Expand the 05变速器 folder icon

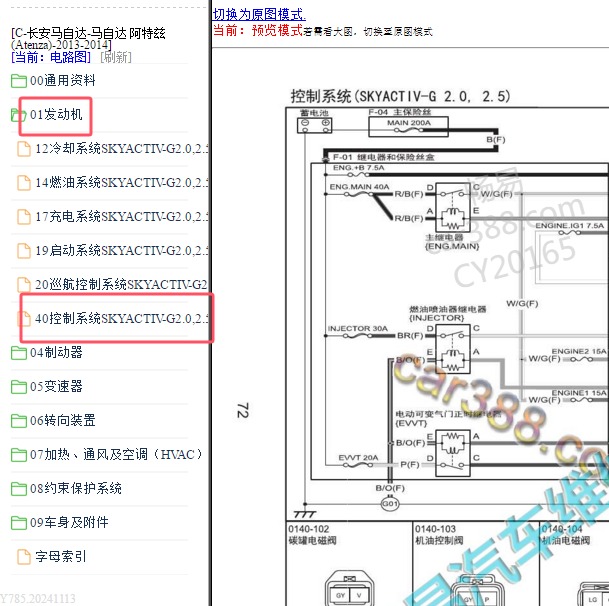(x=19, y=387)
